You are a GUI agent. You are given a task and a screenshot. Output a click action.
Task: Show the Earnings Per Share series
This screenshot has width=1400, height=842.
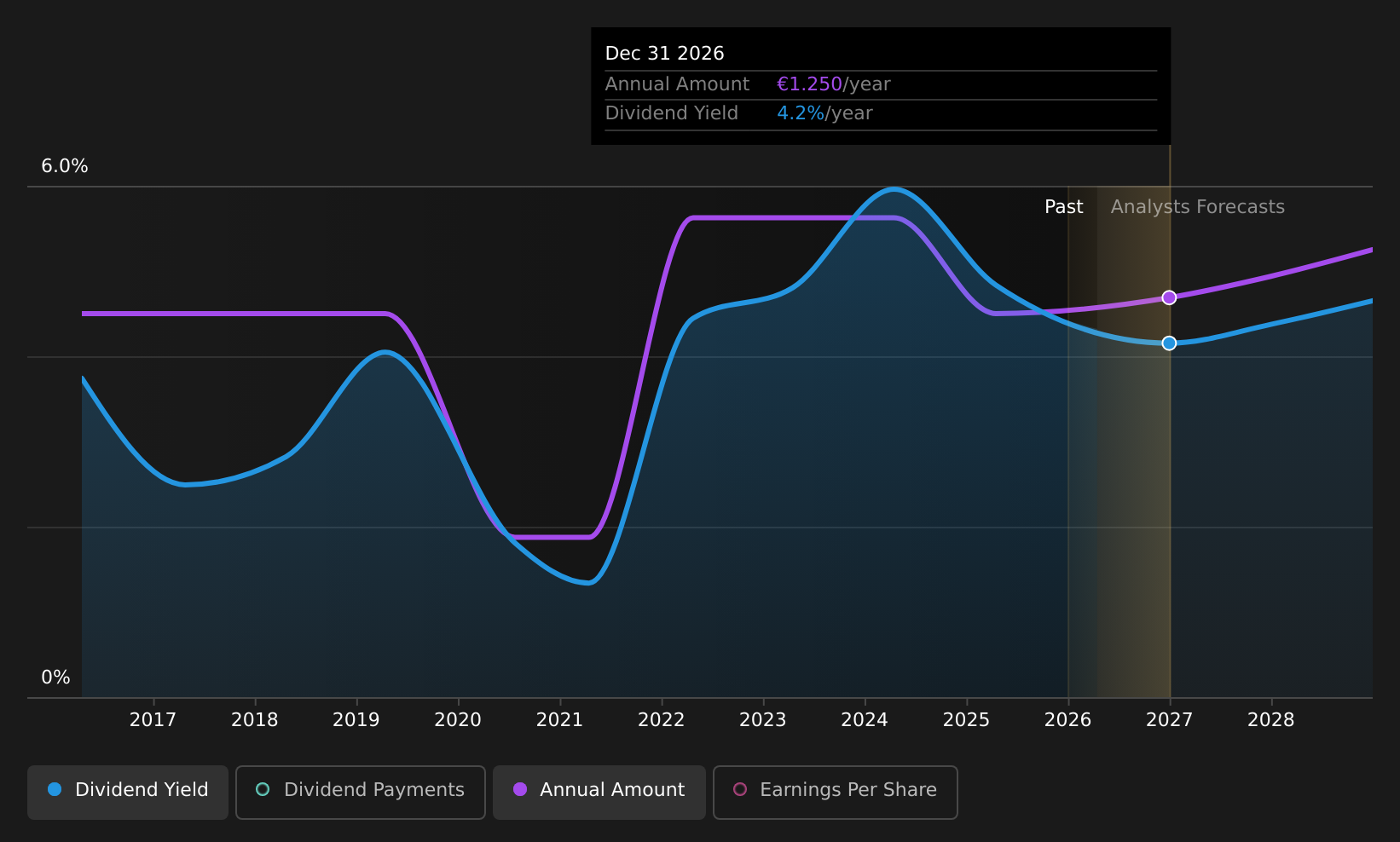point(835,792)
